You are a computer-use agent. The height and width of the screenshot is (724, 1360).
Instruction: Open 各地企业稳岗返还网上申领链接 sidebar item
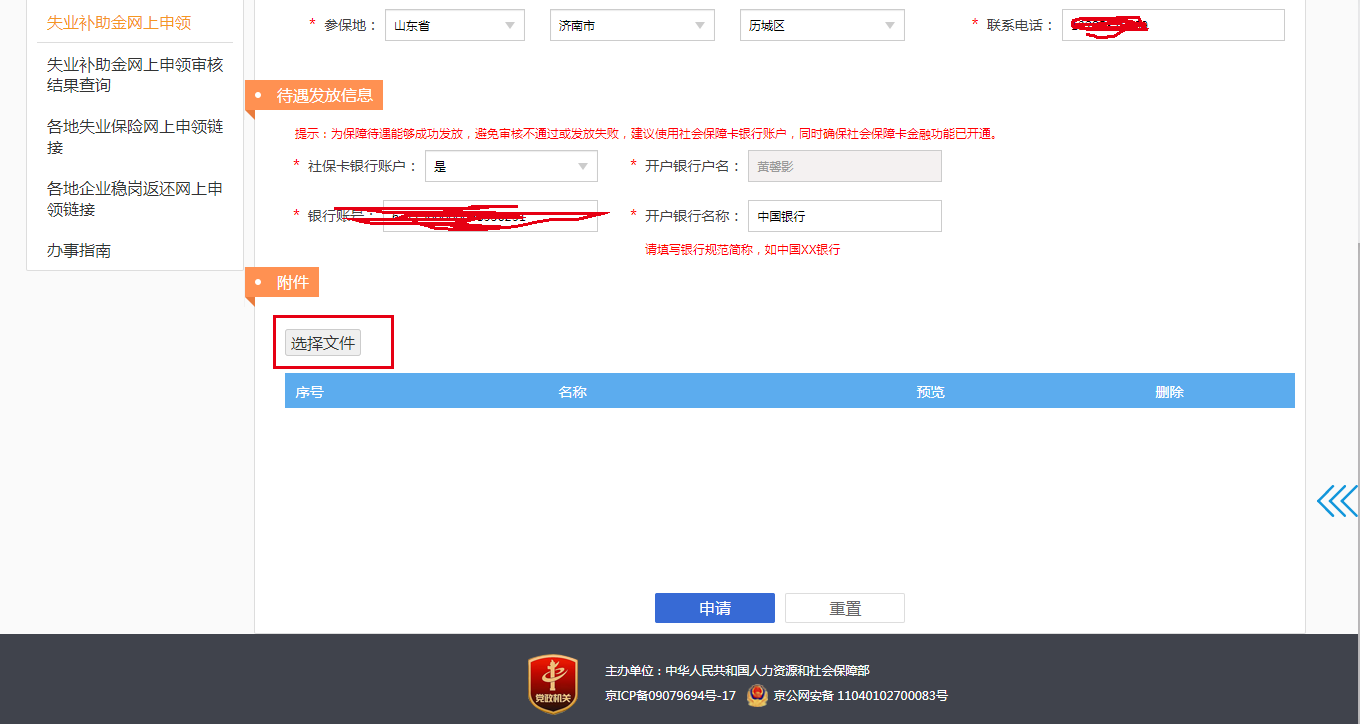[x=135, y=199]
